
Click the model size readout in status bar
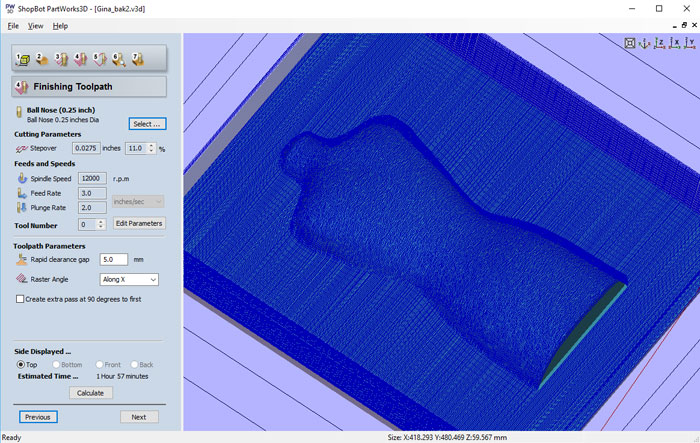pyautogui.click(x=447, y=438)
